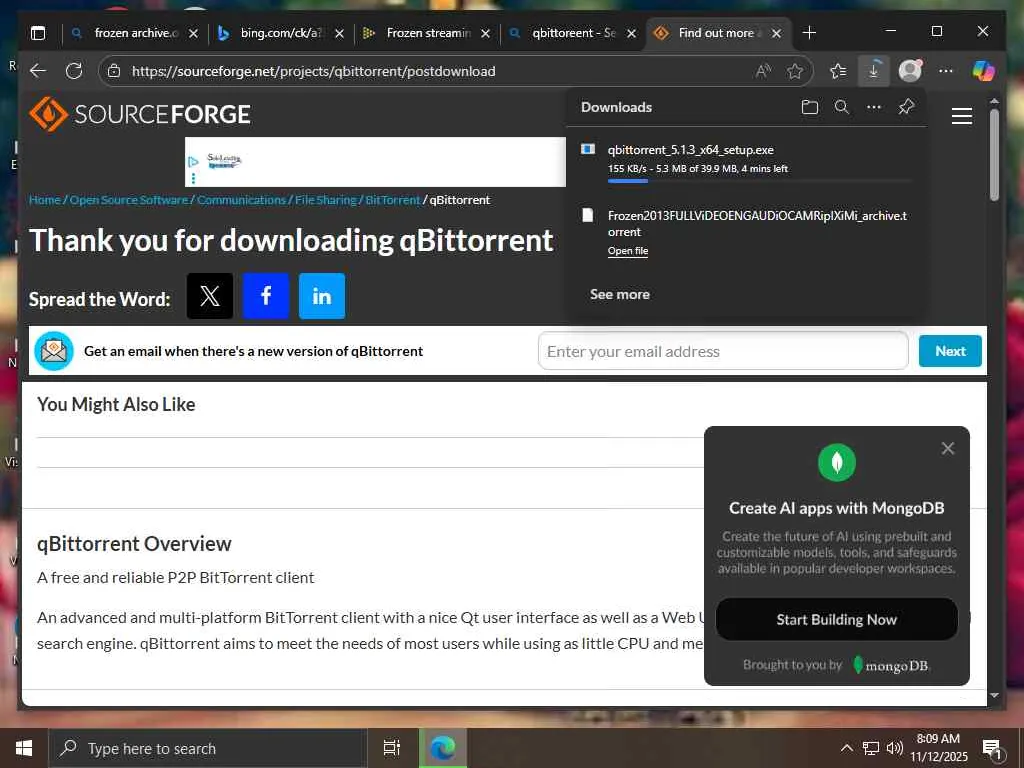Image resolution: width=1024 pixels, height=768 pixels.
Task: Close the frozen archive tab
Action: (x=193, y=33)
